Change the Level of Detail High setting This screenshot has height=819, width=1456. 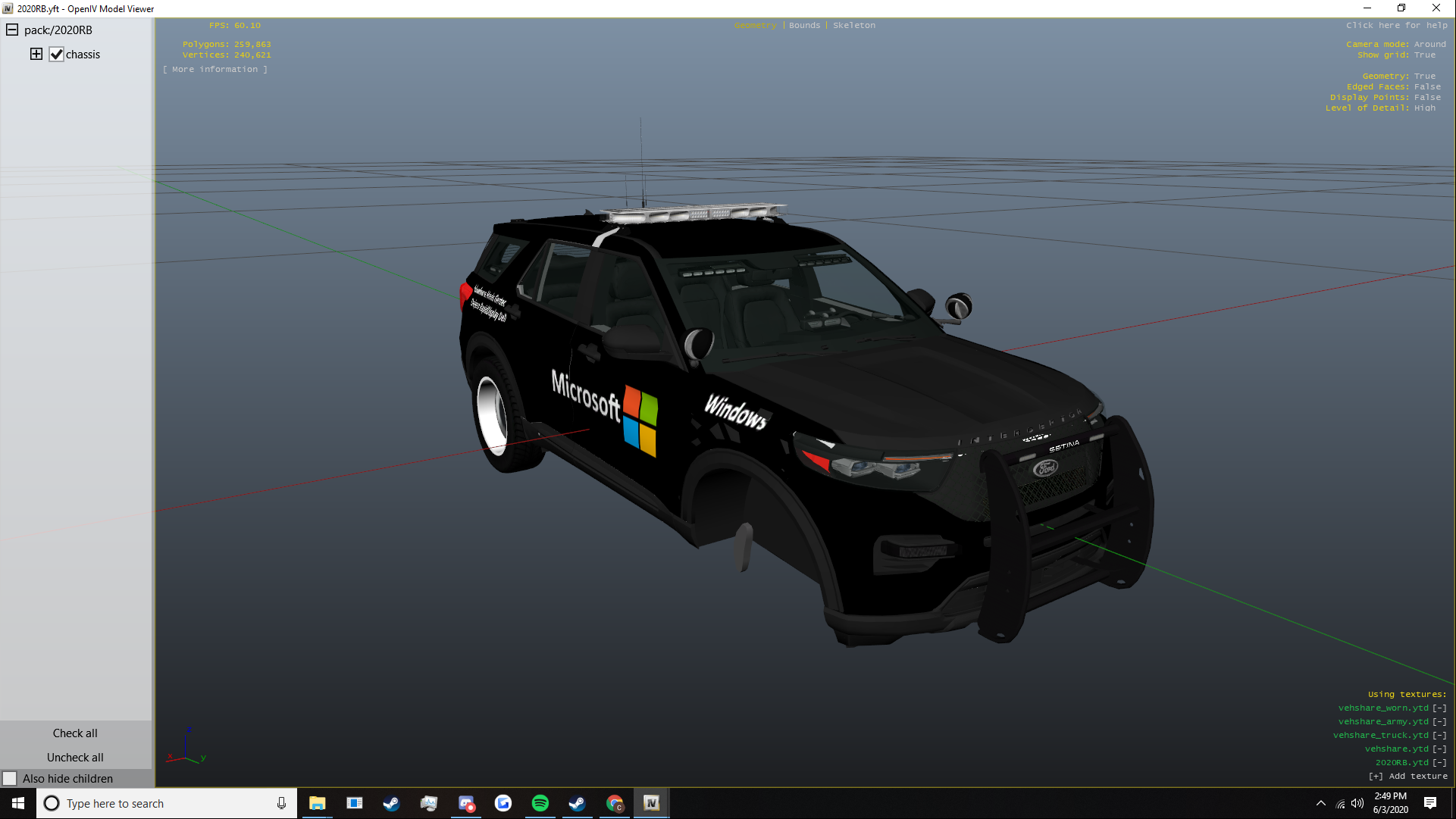click(x=1424, y=108)
